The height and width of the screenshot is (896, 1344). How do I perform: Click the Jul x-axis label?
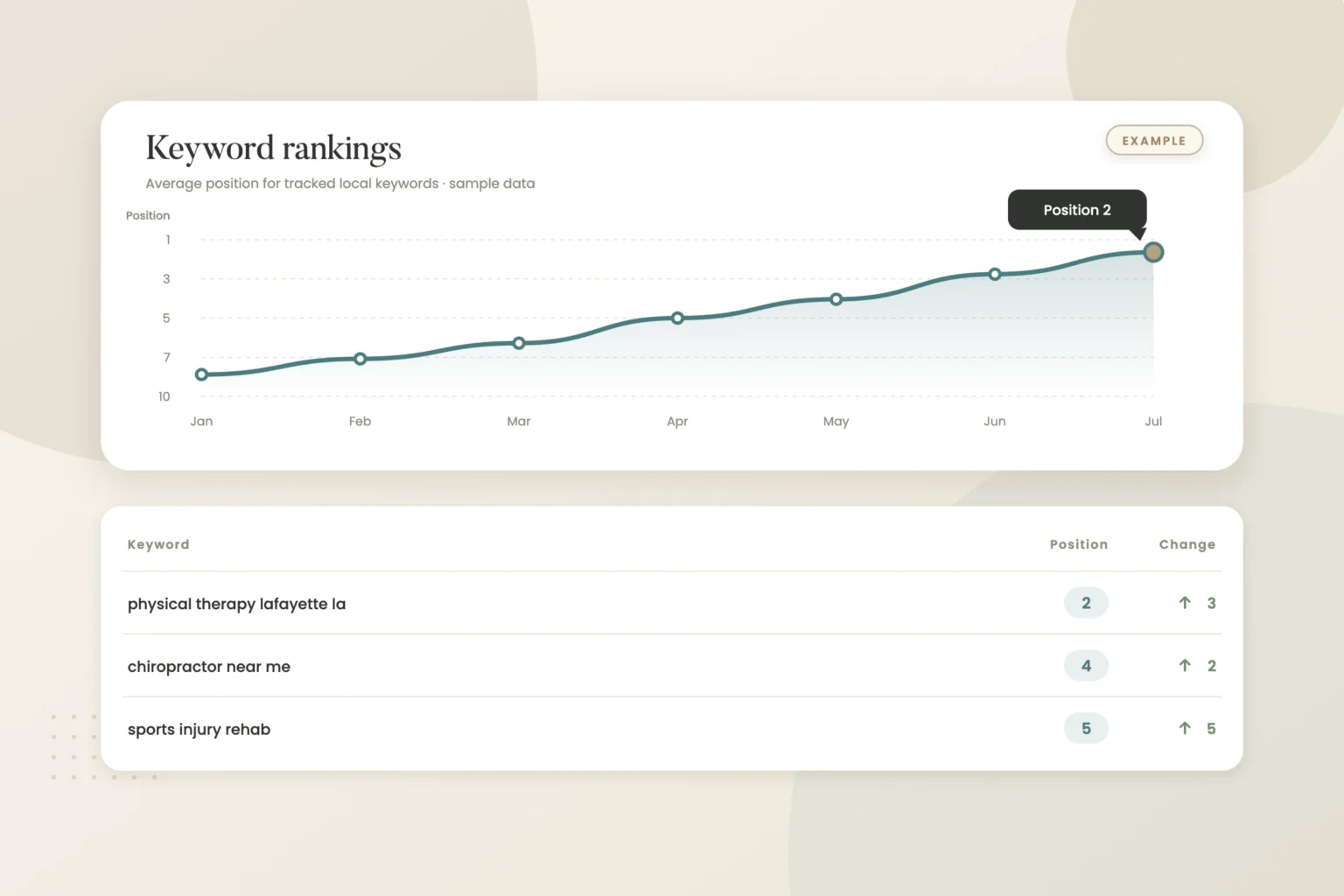pos(1153,421)
